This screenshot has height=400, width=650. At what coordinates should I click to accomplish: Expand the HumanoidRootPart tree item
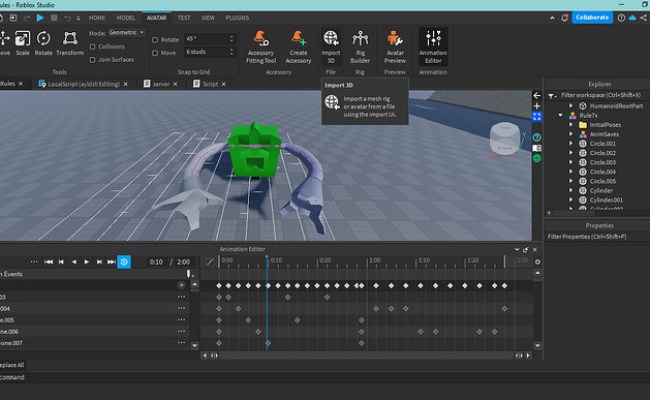point(570,106)
